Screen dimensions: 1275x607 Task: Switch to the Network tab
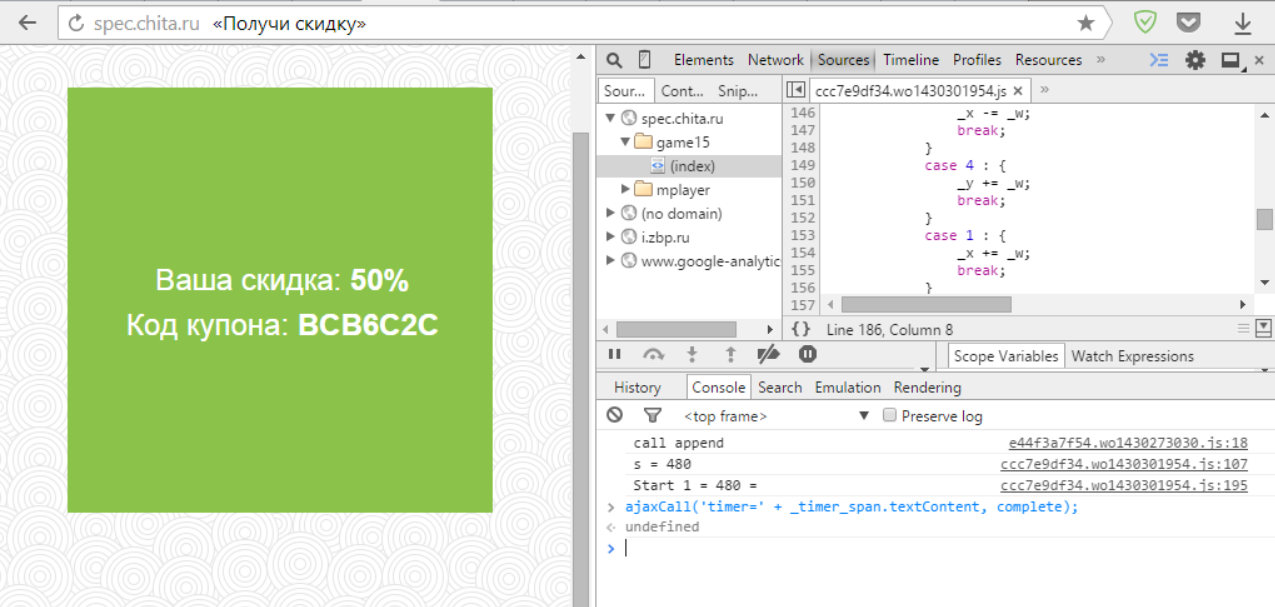pyautogui.click(x=775, y=60)
